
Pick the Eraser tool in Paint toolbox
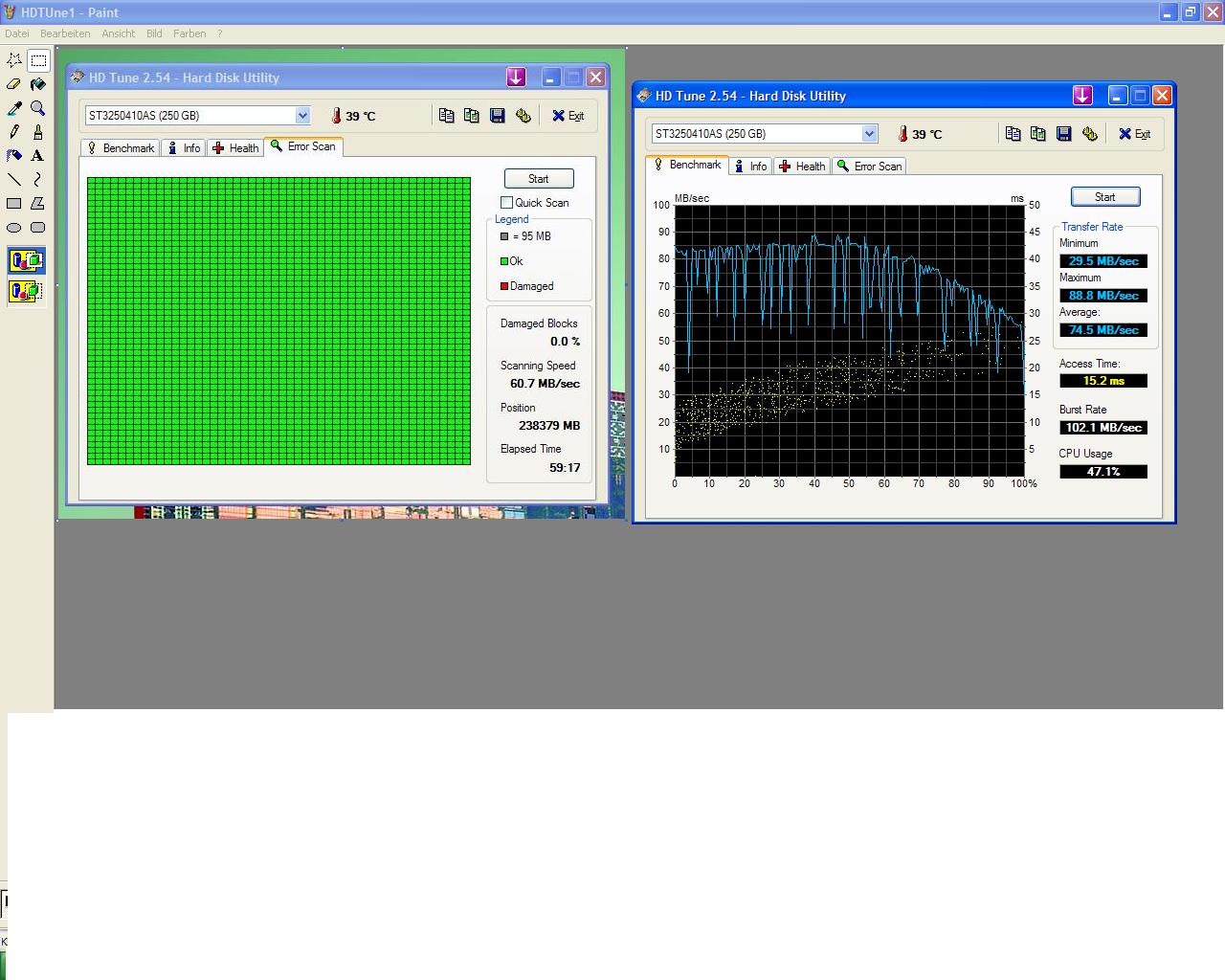(x=14, y=84)
